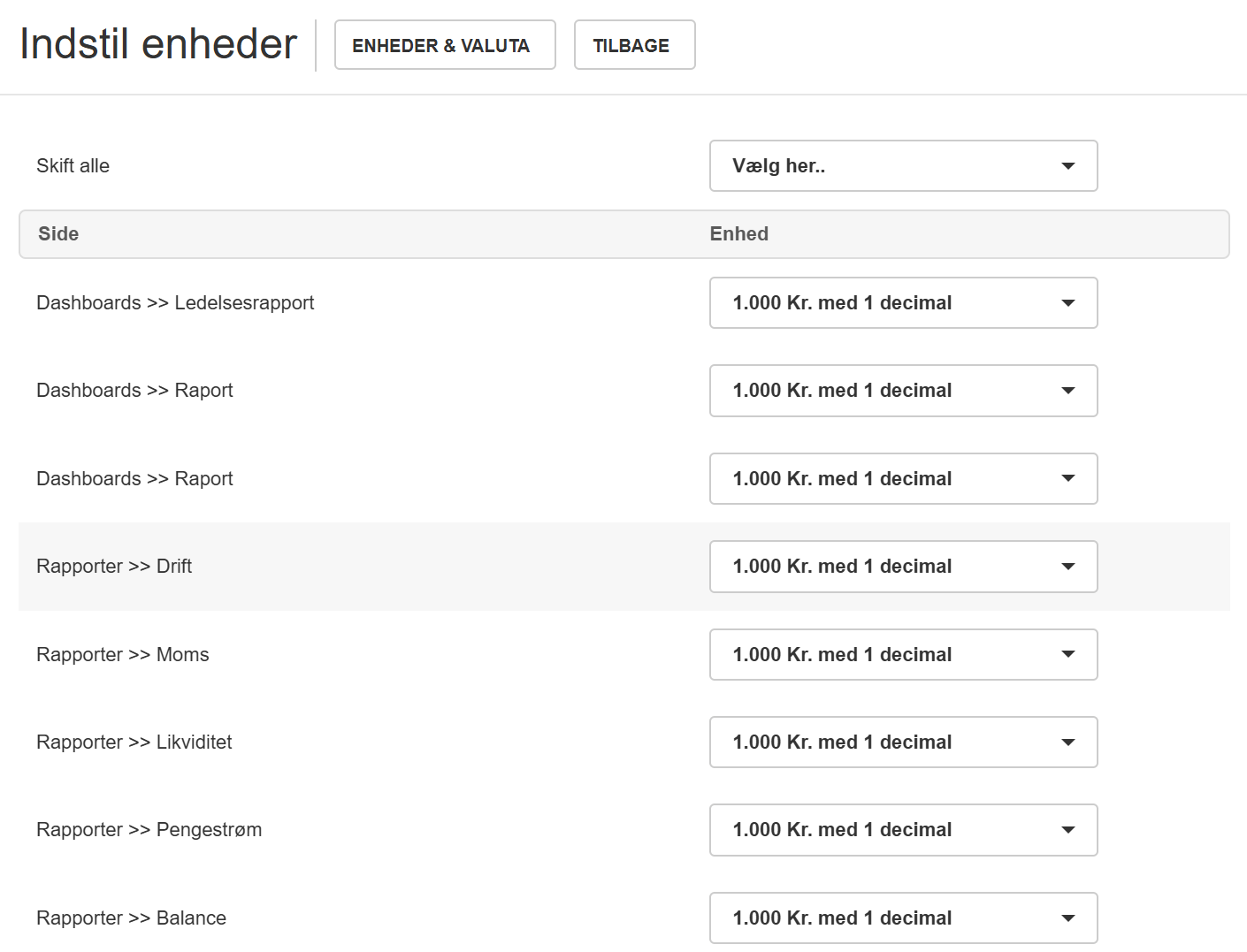Select the 'Rapporter >> Moms' row label
Image resolution: width=1247 pixels, height=952 pixels.
coord(123,655)
